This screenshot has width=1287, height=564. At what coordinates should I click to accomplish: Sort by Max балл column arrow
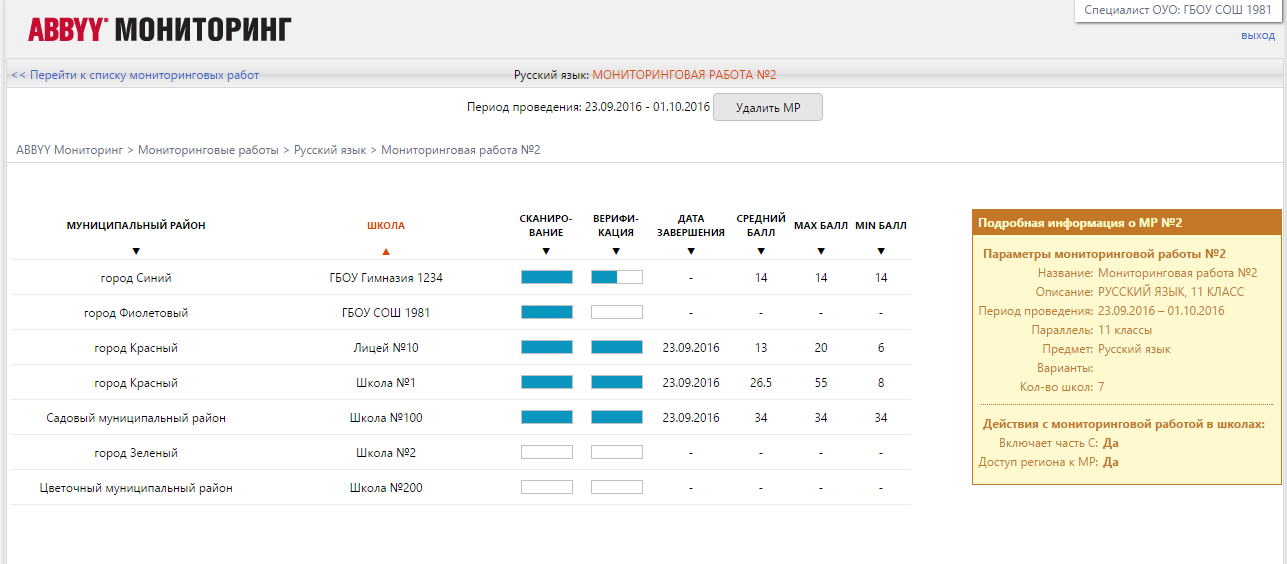coord(821,251)
